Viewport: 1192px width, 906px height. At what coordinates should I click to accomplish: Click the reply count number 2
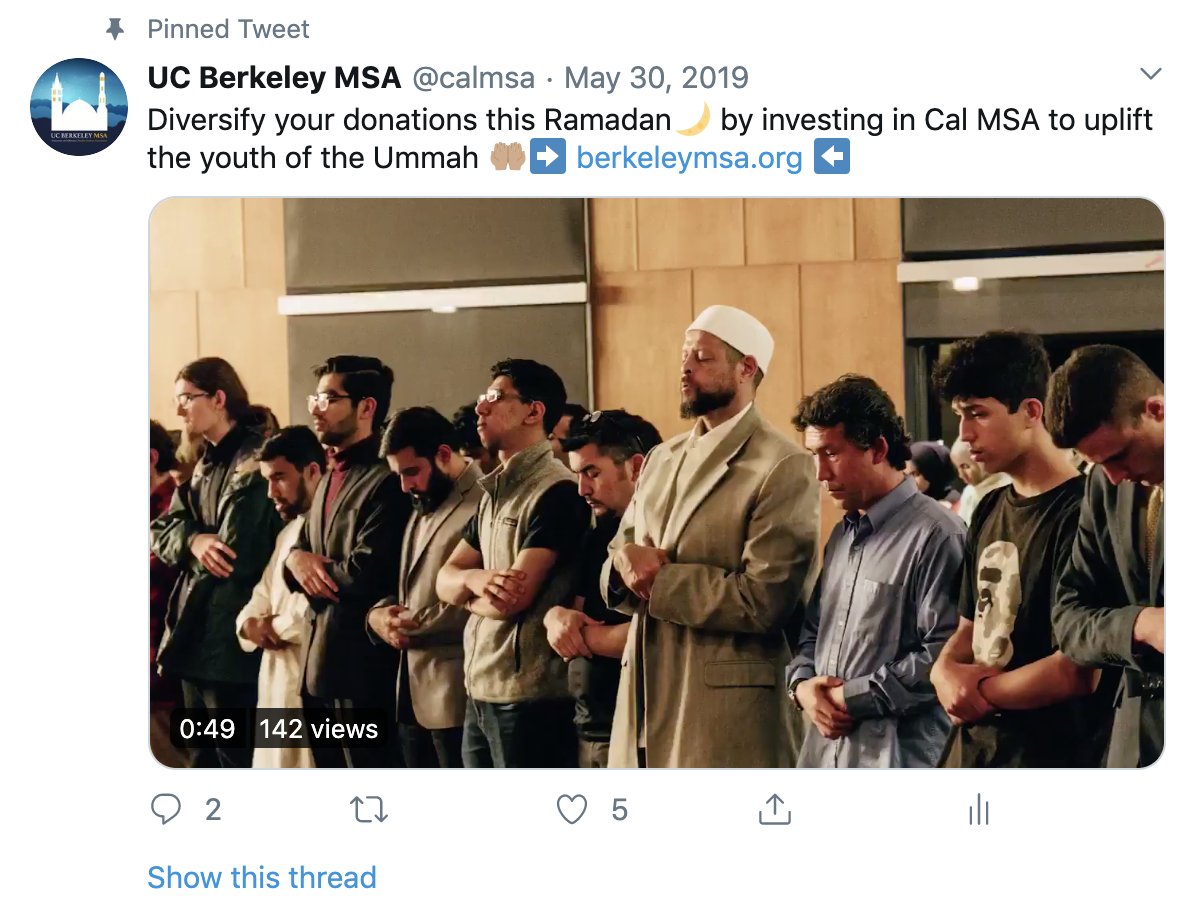coord(213,809)
